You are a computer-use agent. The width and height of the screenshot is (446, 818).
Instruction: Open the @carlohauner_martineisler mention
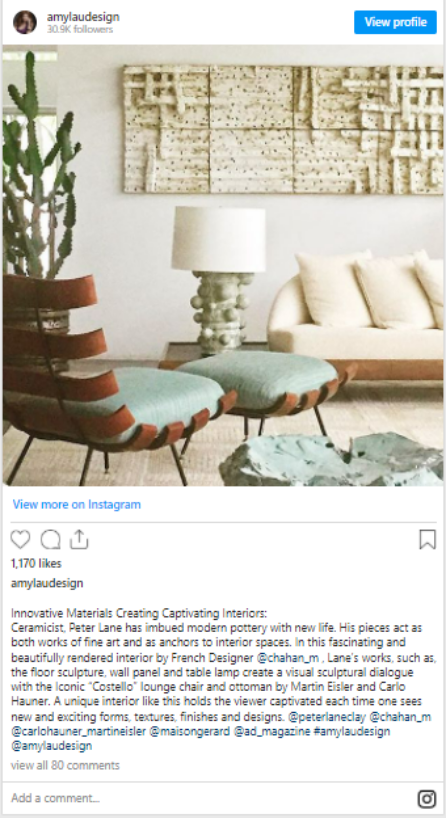pyautogui.click(x=78, y=732)
